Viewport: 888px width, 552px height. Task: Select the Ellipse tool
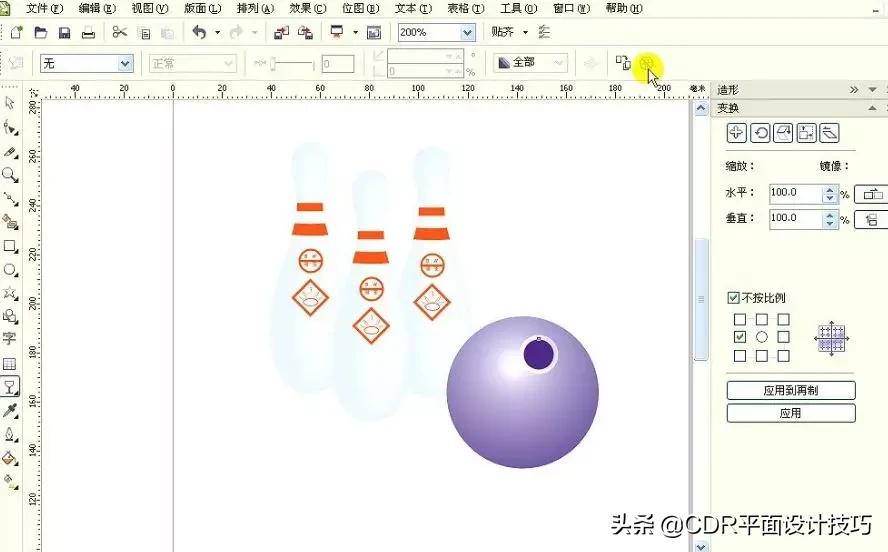pos(10,270)
